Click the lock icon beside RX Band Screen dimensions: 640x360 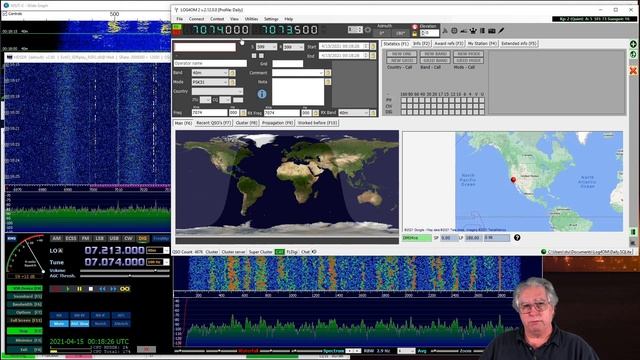coord(373,113)
